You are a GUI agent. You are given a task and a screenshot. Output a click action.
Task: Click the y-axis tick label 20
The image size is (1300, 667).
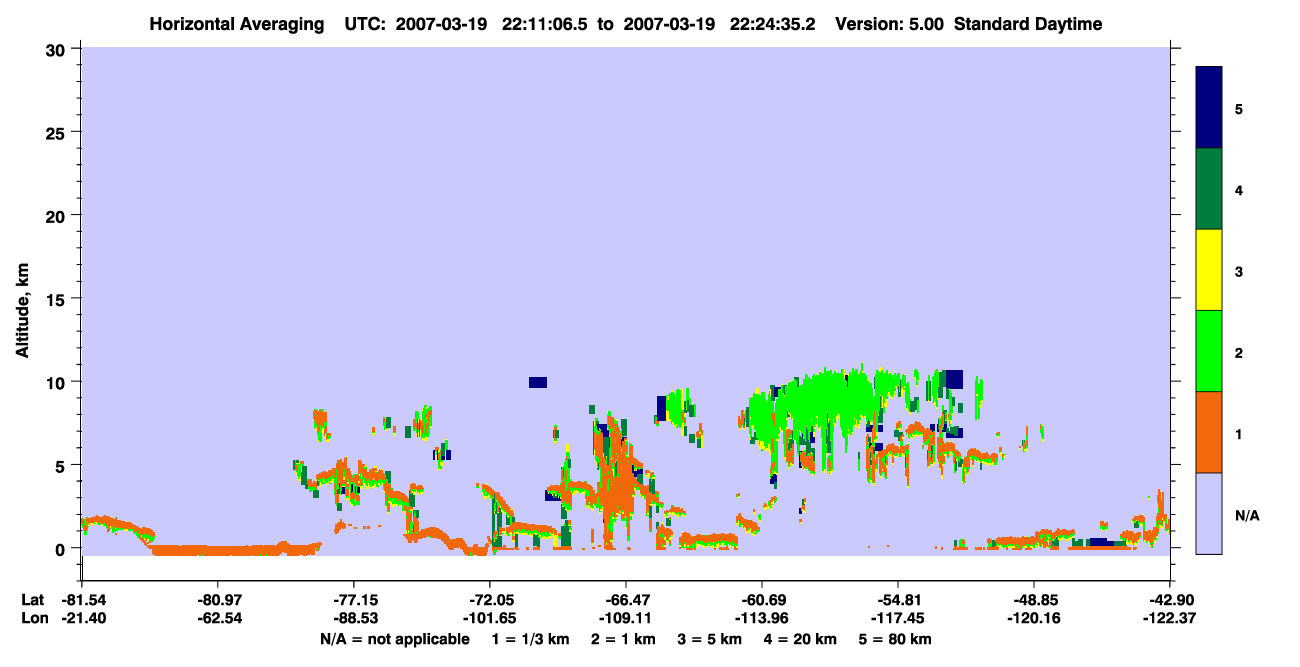pyautogui.click(x=58, y=215)
